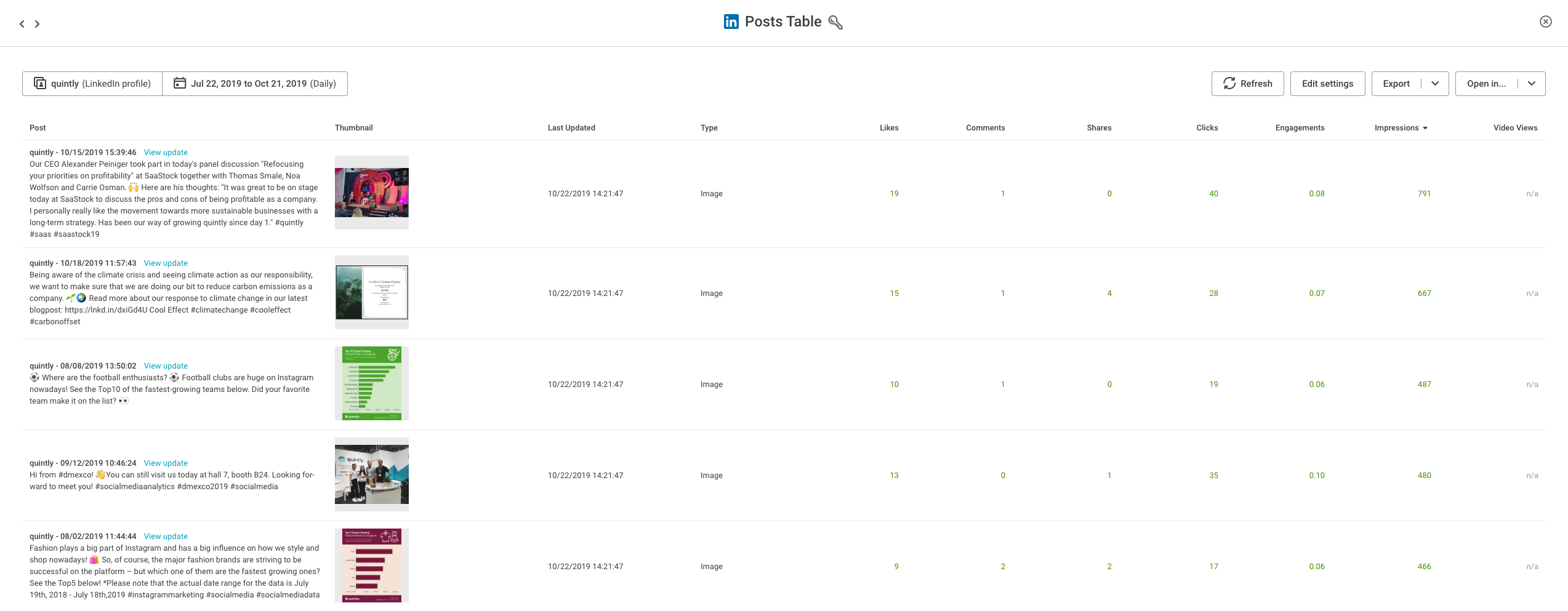1568x611 pixels.
Task: Sort the table by the Engagements column
Action: pyautogui.click(x=1300, y=127)
